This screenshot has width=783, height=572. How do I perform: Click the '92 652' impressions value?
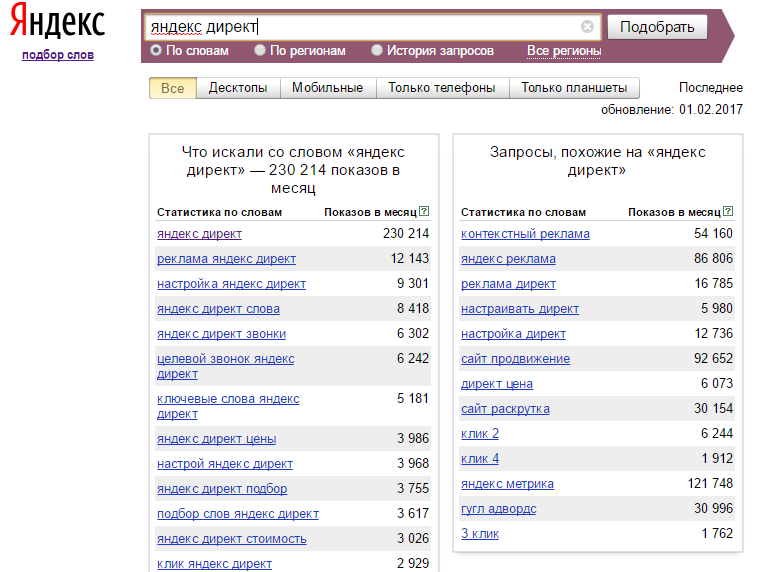coord(714,358)
